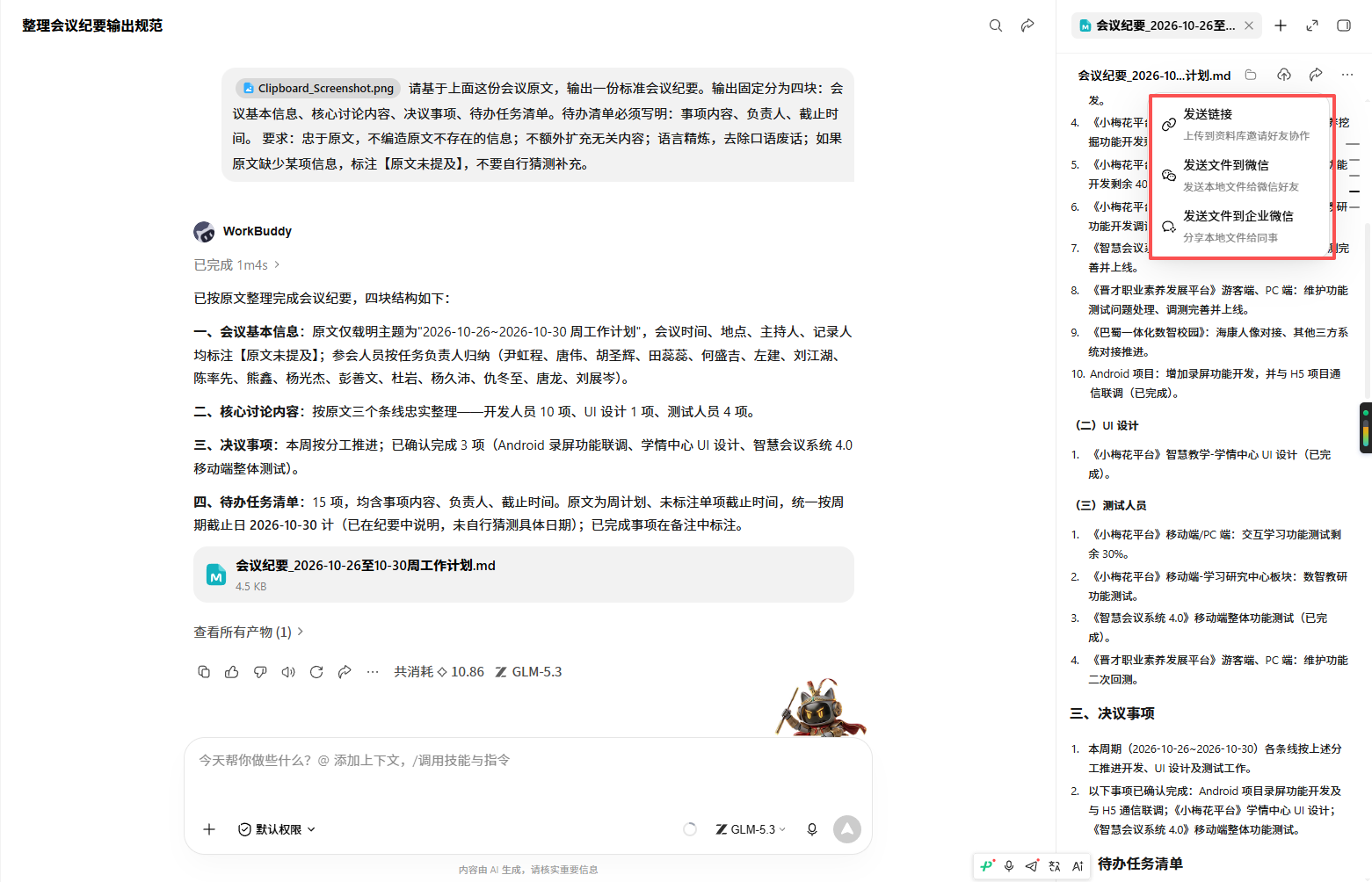The width and height of the screenshot is (1372, 882).
Task: Open the document's more options menu
Action: click(x=1347, y=75)
